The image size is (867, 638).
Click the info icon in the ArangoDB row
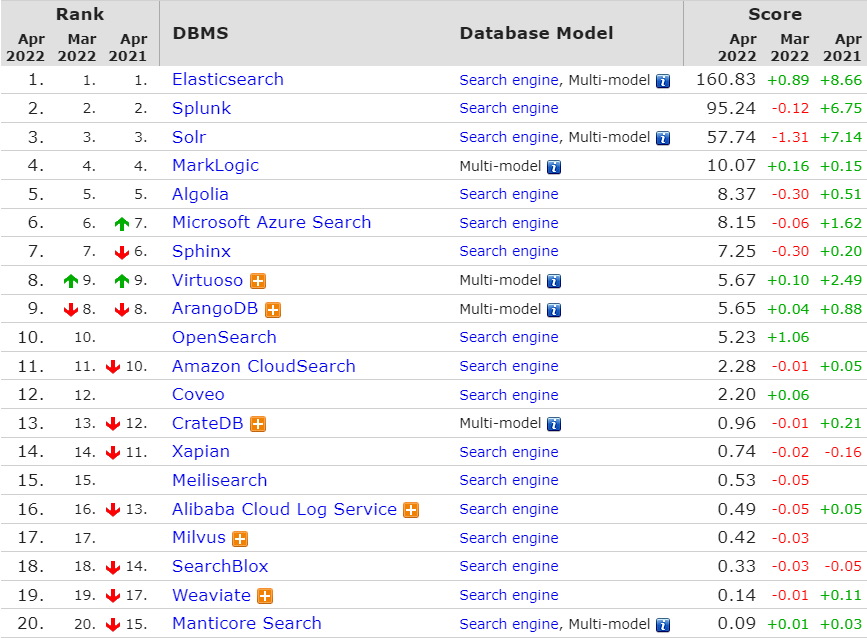(553, 310)
